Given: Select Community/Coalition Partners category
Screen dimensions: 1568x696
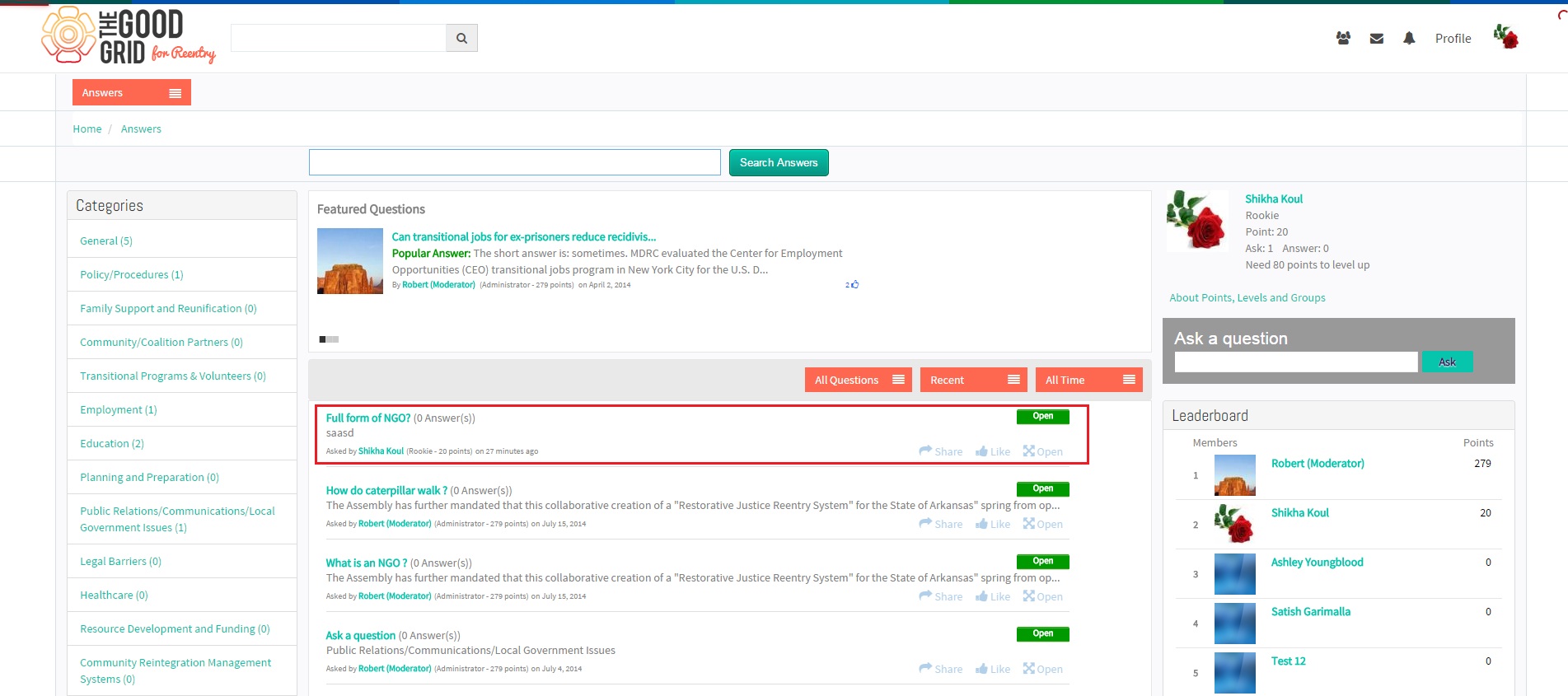Looking at the screenshot, I should [x=161, y=343].
